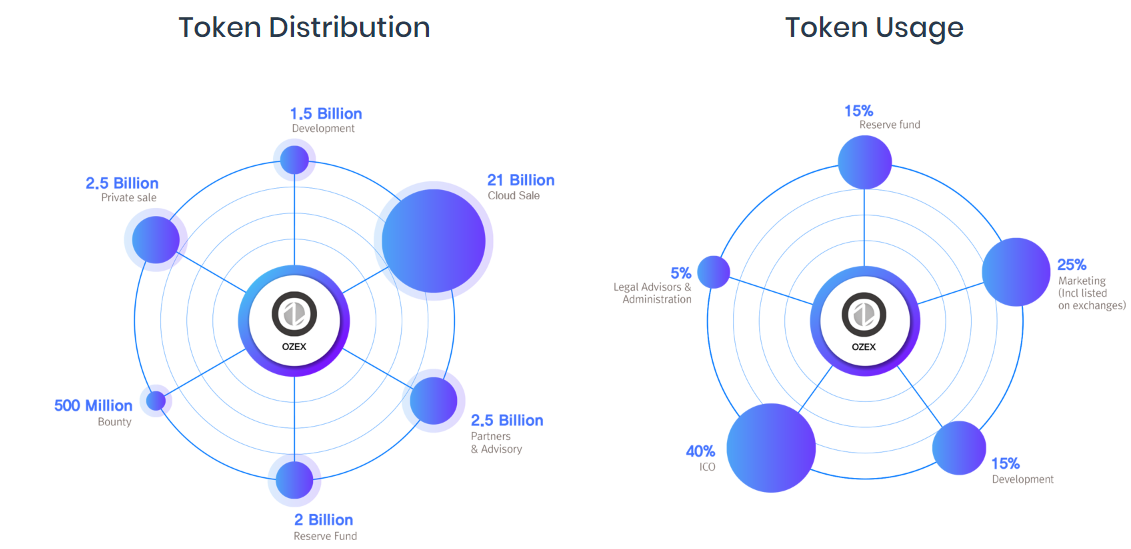
Task: Click the Private sale bubble
Action: coord(155,240)
